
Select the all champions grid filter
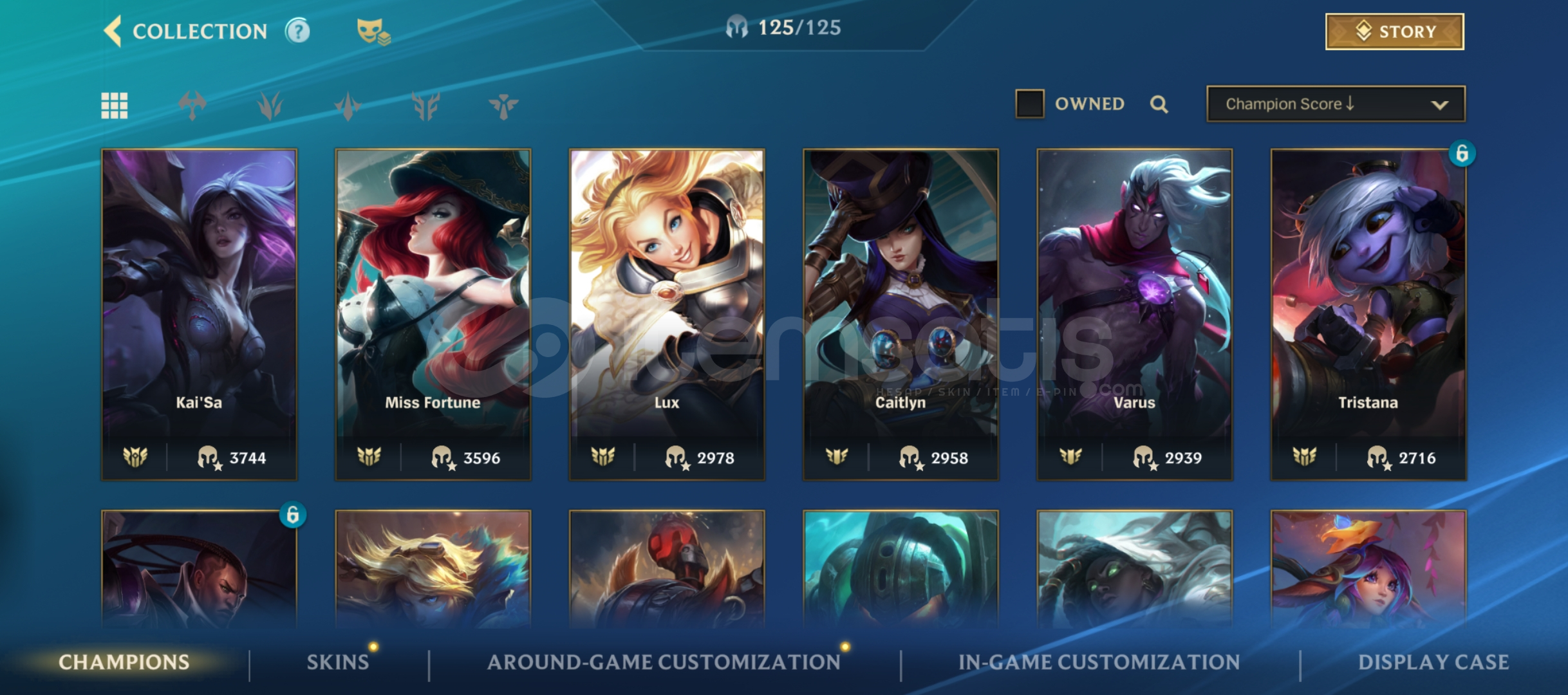pos(115,106)
